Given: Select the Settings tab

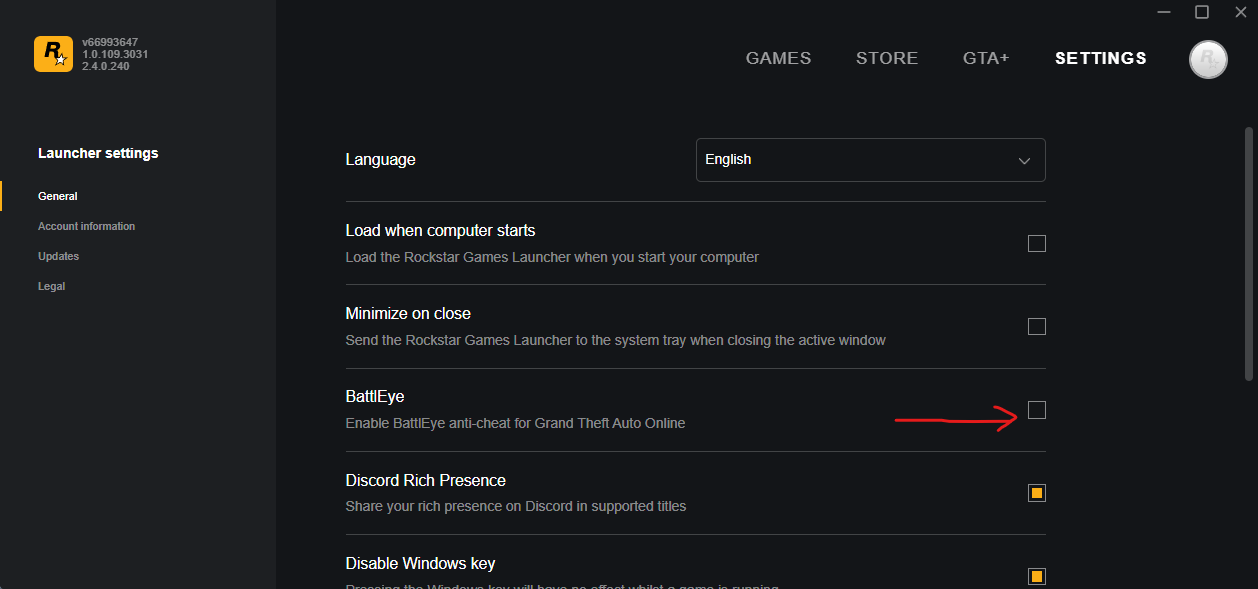Looking at the screenshot, I should [x=1101, y=58].
